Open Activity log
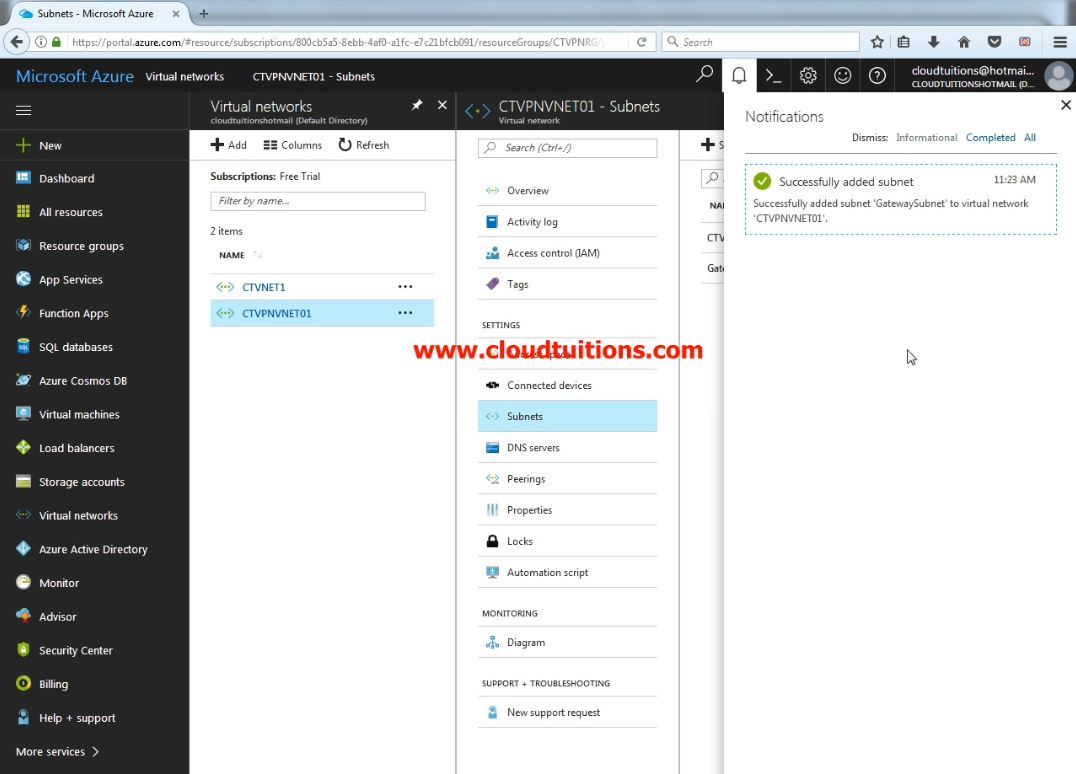This screenshot has height=774, width=1076. tap(568, 222)
